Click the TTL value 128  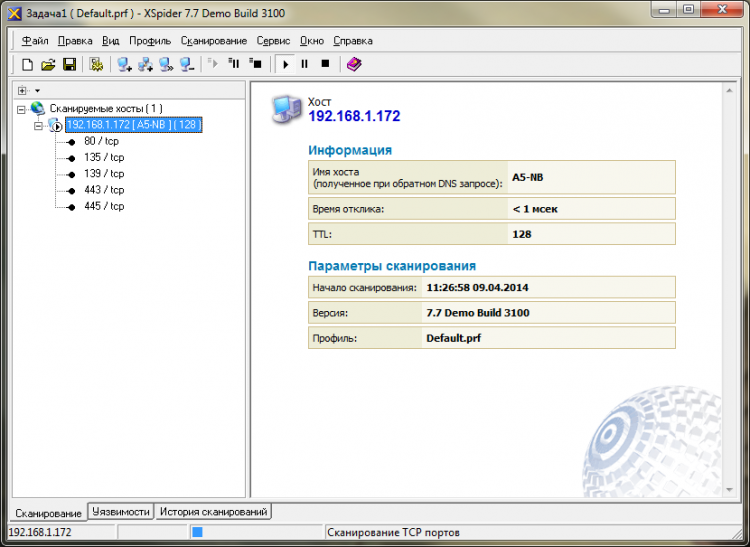click(522, 234)
